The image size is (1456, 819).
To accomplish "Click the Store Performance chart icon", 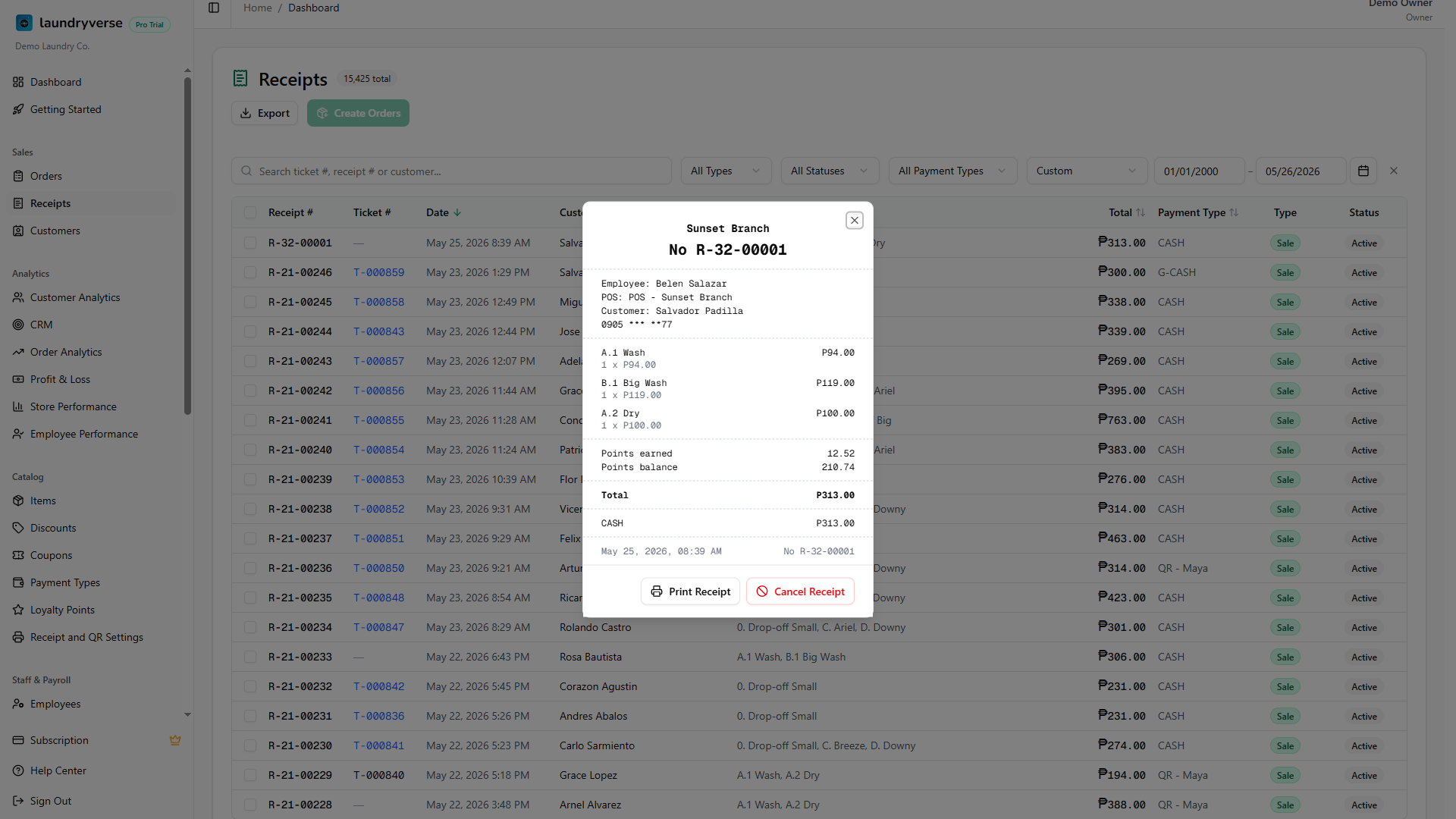I will (18, 406).
